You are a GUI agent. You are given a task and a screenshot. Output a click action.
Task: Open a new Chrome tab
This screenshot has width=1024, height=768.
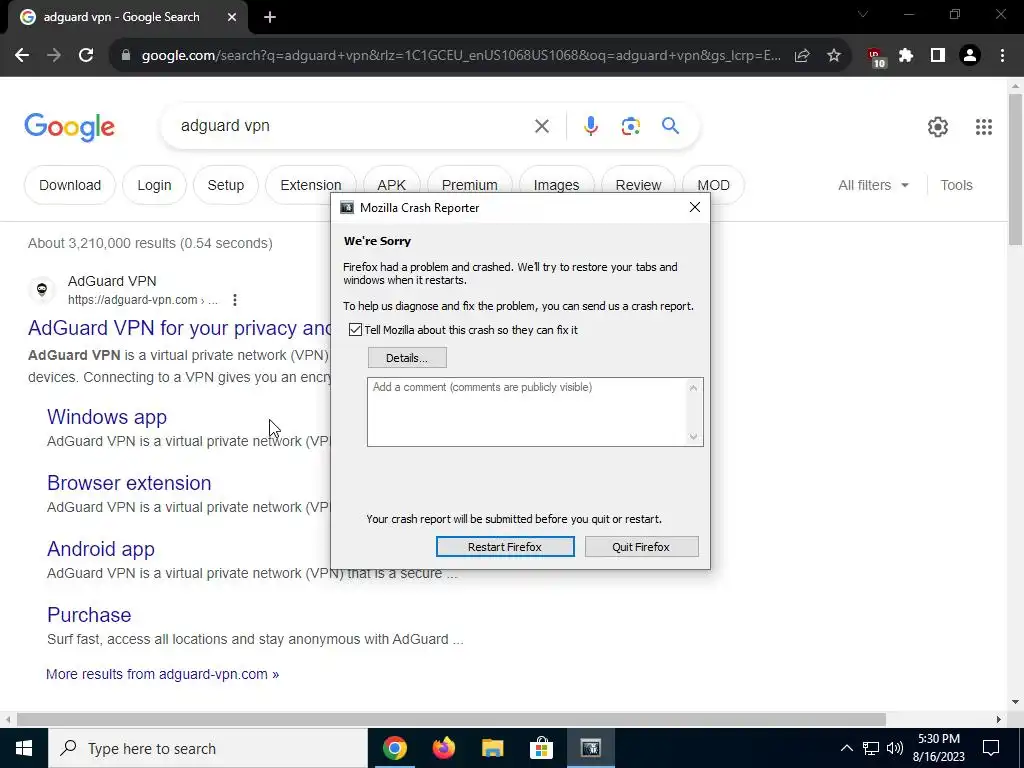pos(270,18)
